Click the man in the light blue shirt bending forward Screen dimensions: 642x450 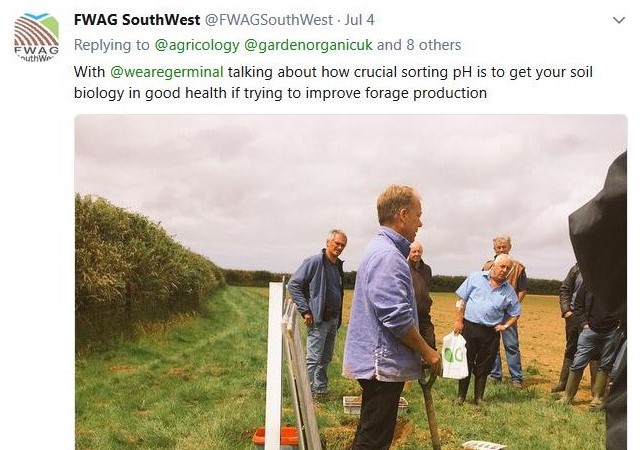[486, 328]
